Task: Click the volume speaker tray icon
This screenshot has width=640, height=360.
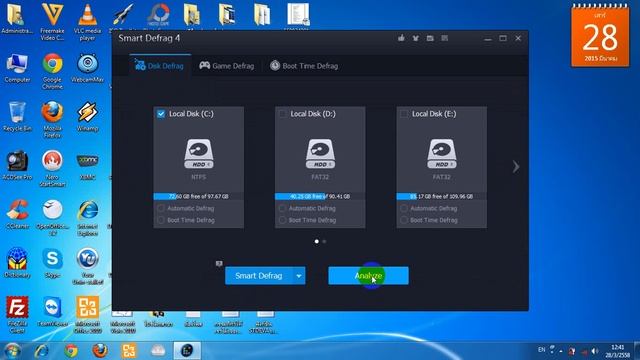Action: tap(594, 351)
